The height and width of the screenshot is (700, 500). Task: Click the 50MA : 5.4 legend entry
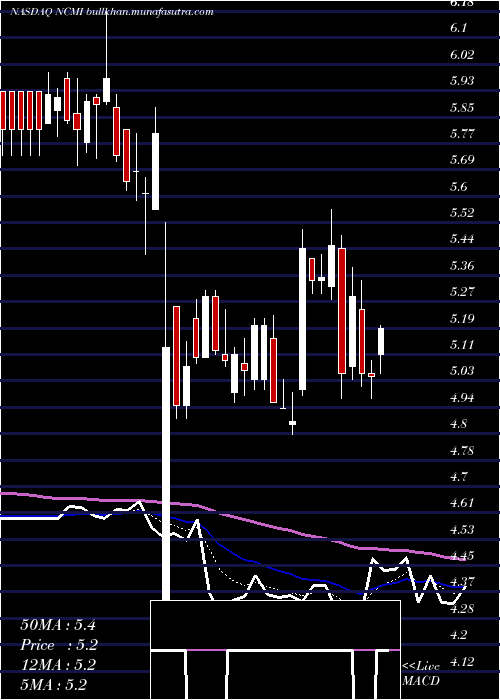58,625
